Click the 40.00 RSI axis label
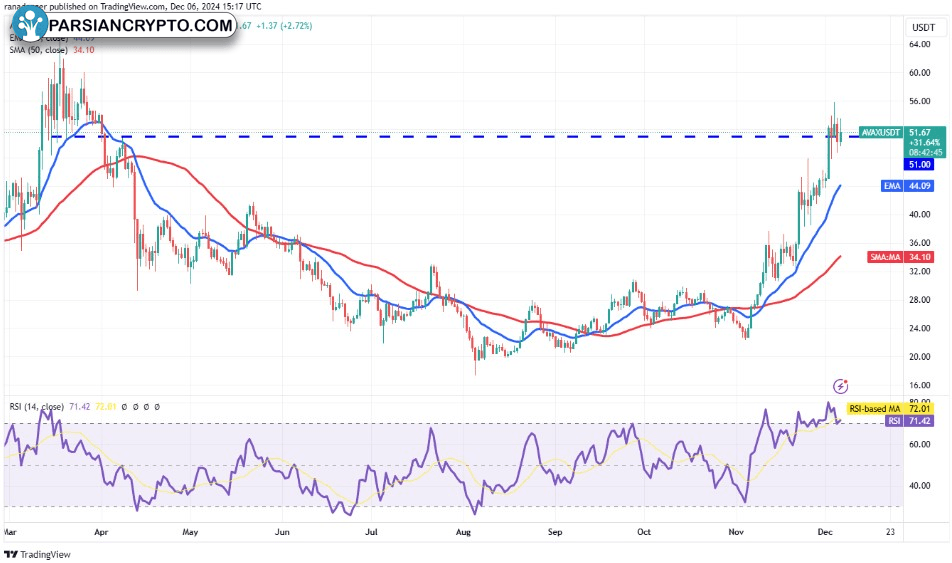Screen dimensions: 952x563 919,486
